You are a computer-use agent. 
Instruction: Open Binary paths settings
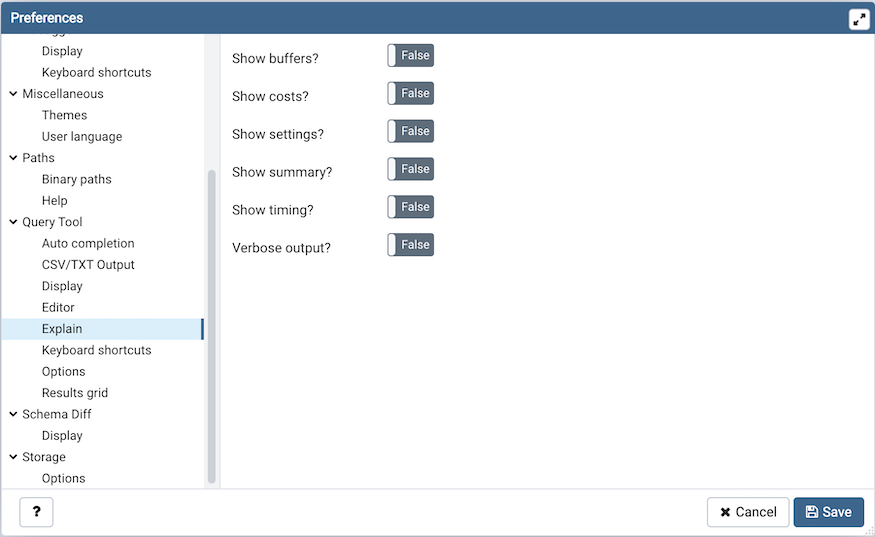77,179
